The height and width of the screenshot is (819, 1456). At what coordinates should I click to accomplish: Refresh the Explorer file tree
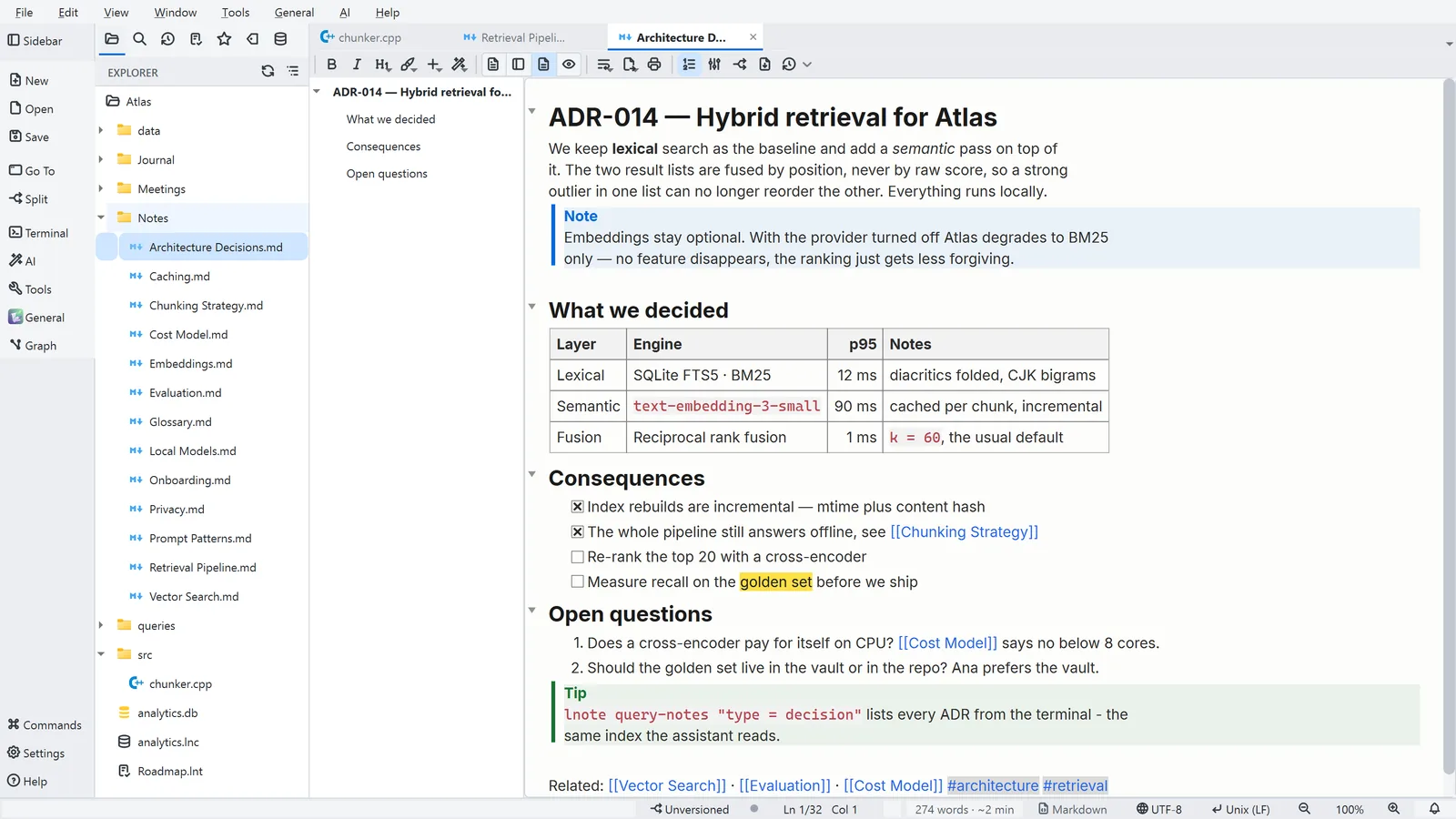(268, 71)
